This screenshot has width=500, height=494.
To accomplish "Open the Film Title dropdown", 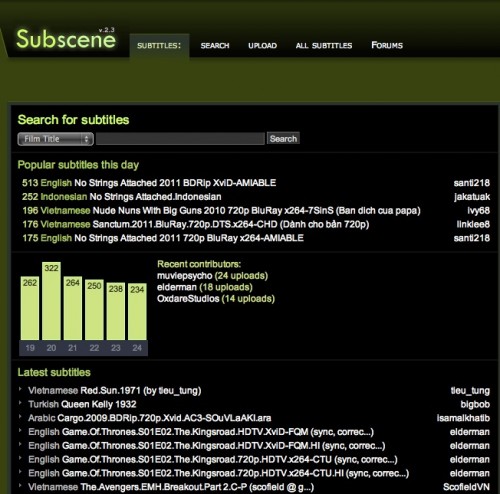I will (55, 139).
